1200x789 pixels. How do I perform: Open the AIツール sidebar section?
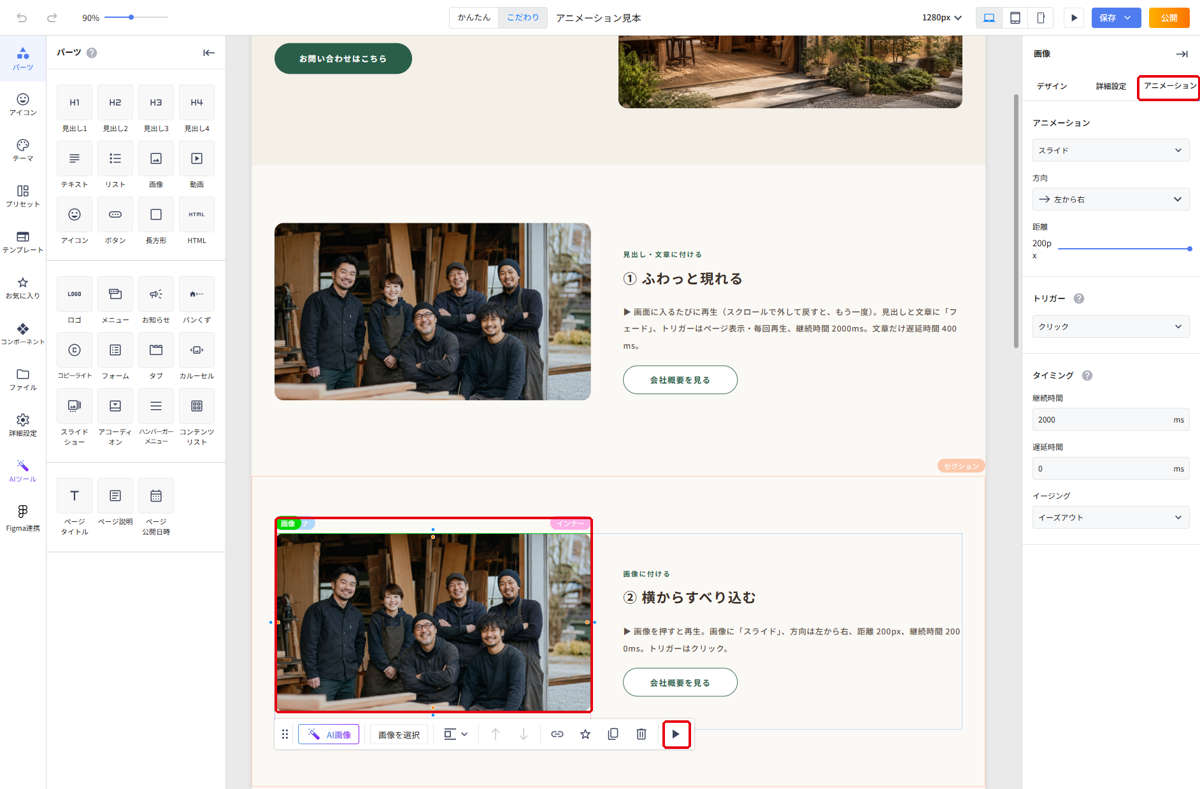pos(23,471)
